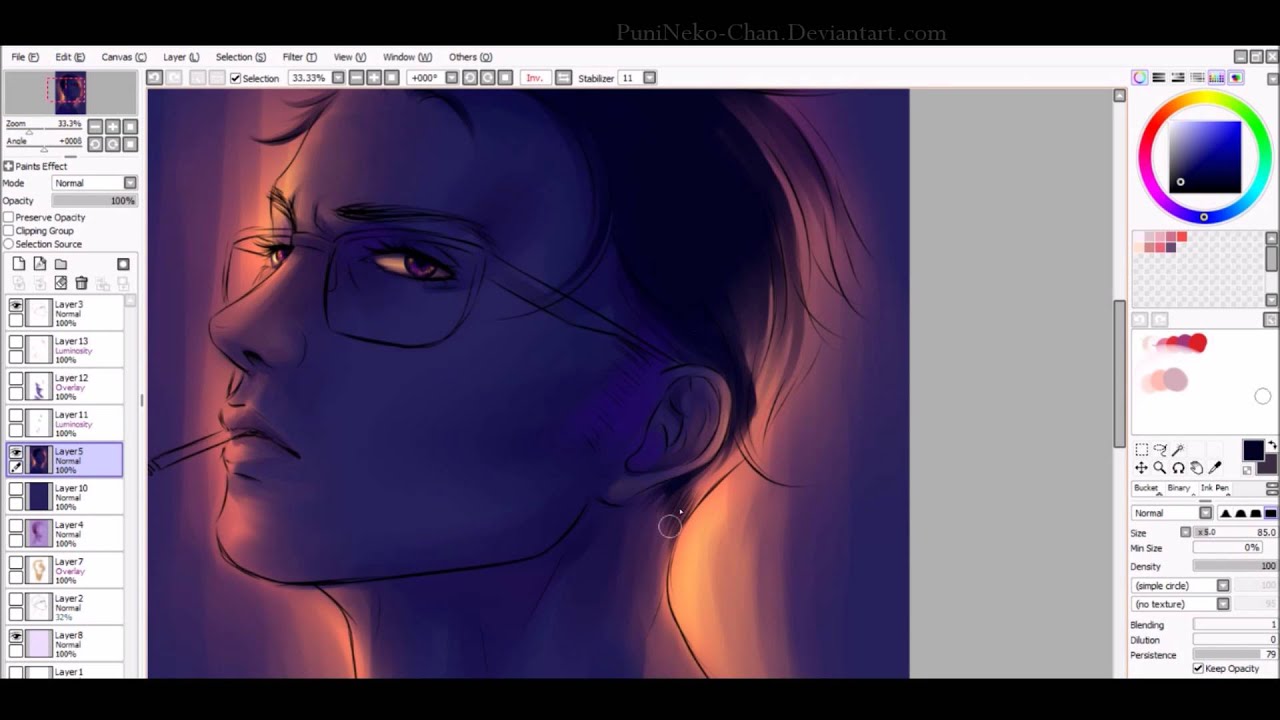Open the Layer menu
1280x720 pixels.
coord(181,57)
